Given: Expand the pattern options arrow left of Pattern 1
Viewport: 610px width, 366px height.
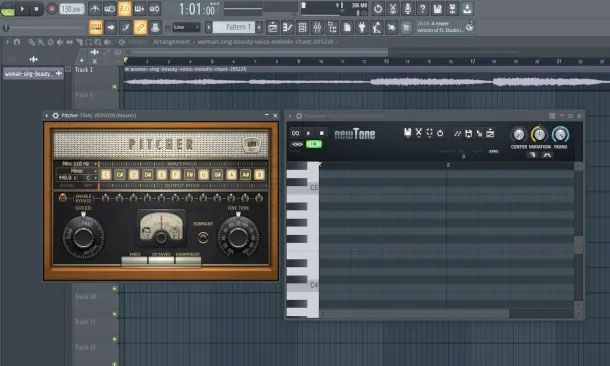Looking at the screenshot, I should (x=209, y=27).
